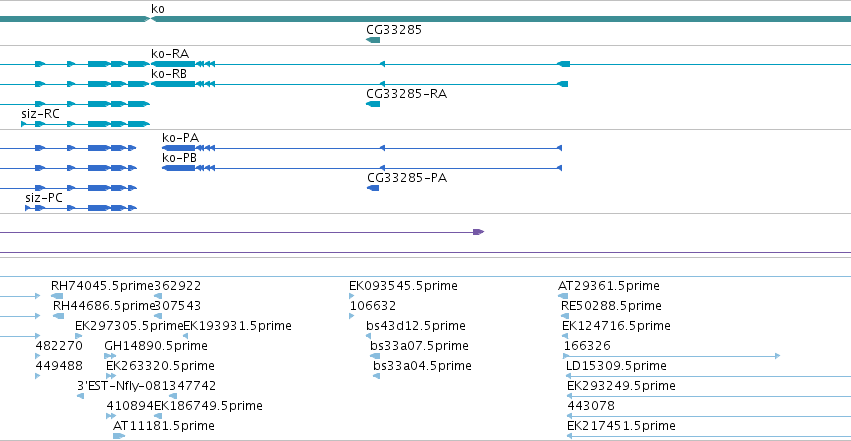Click the siz-PC protein label
This screenshot has width=851, height=441.
pyautogui.click(x=44, y=198)
